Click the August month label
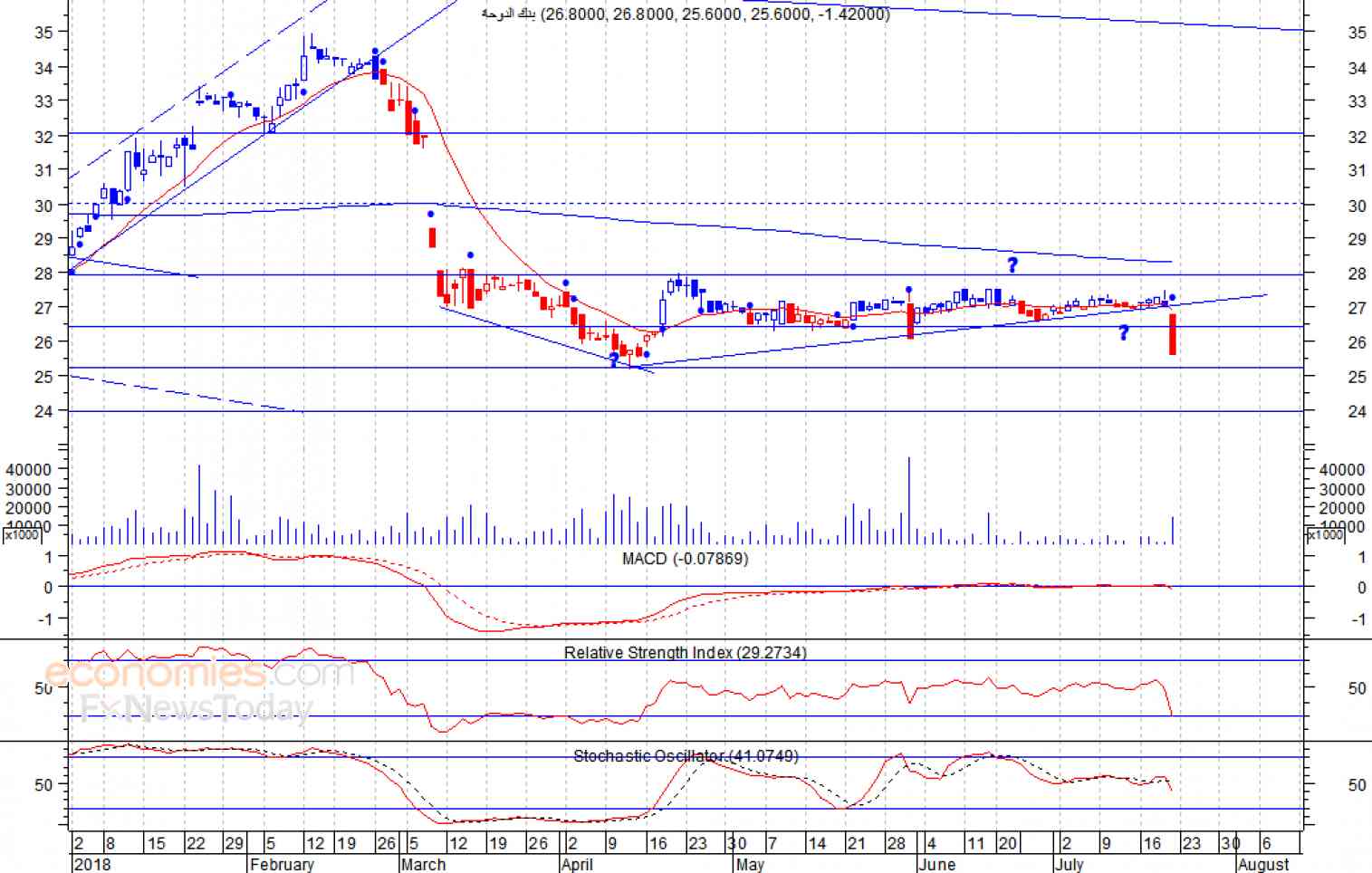This screenshot has height=873, width=1372. 1263,864
